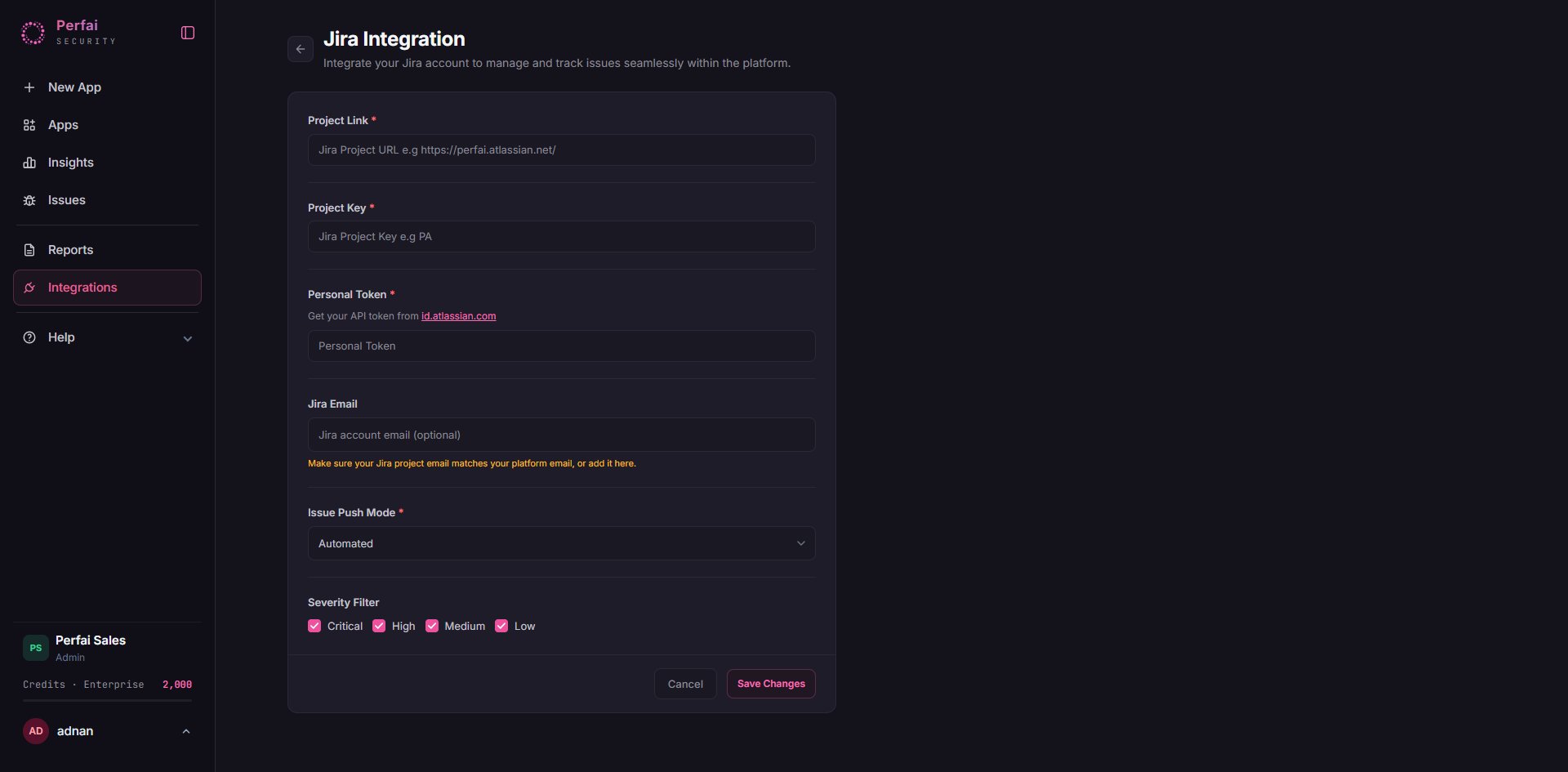
Task: Uncheck the High severity checkbox
Action: click(x=379, y=626)
